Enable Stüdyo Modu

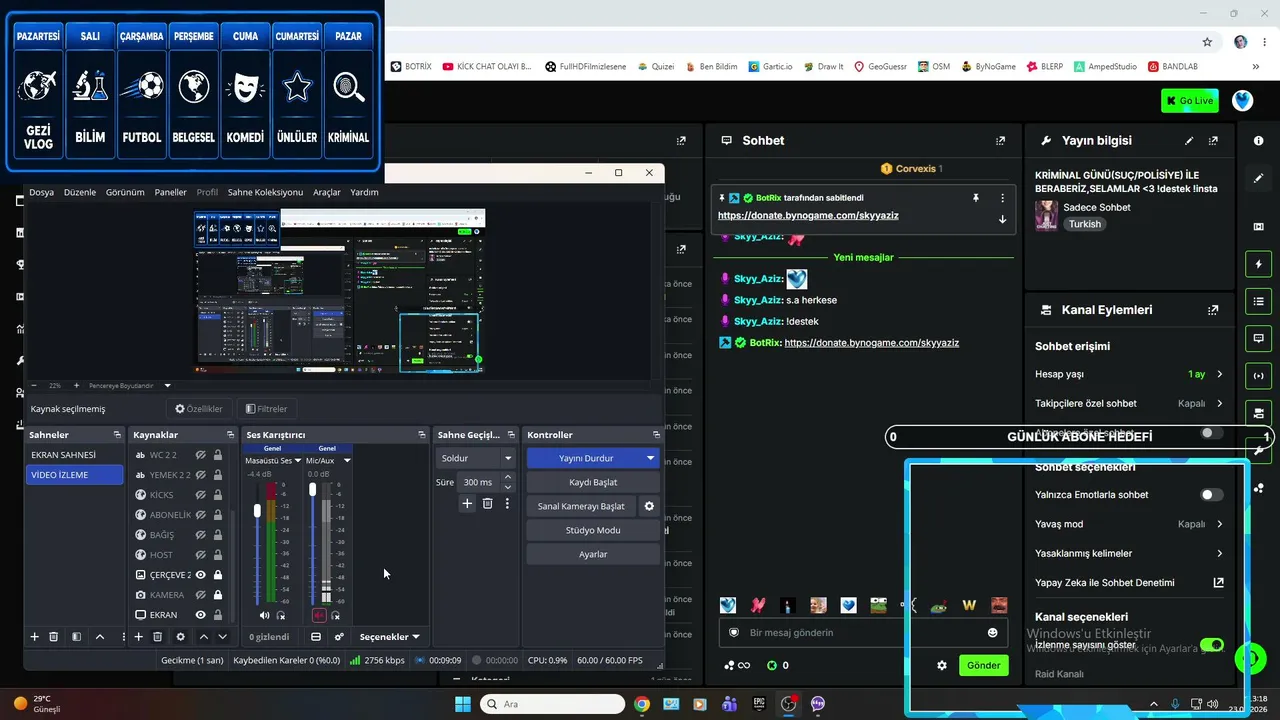coord(593,530)
